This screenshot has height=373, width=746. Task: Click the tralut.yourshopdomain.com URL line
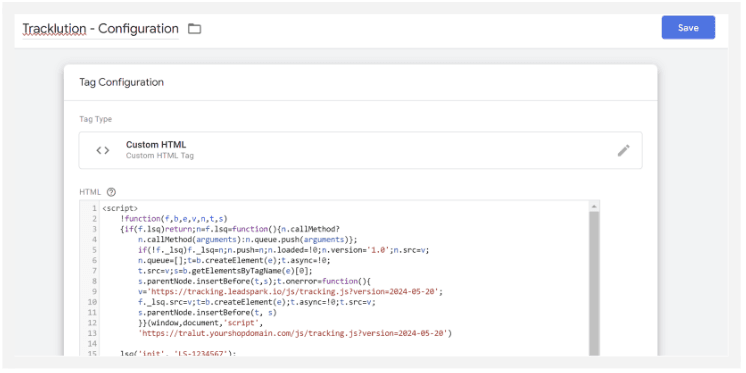[x=295, y=333]
